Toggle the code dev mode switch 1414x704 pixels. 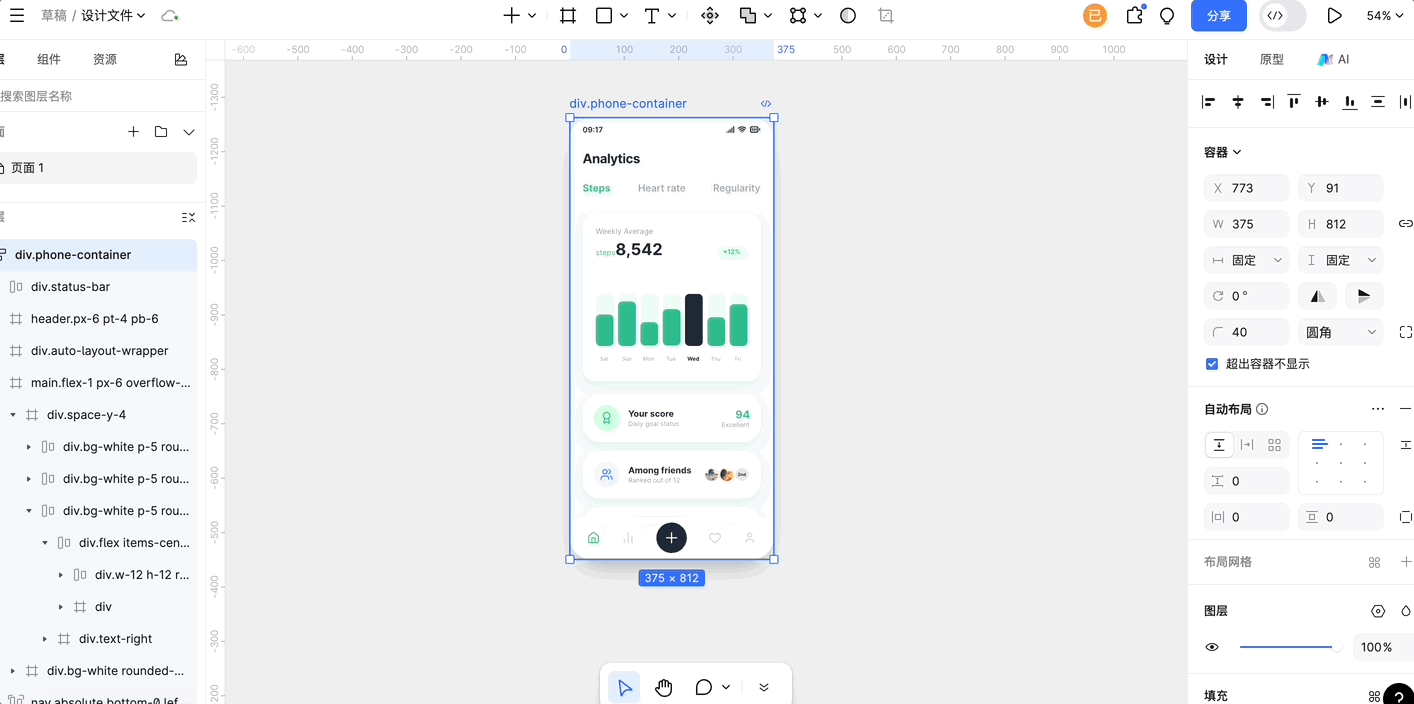click(1282, 16)
